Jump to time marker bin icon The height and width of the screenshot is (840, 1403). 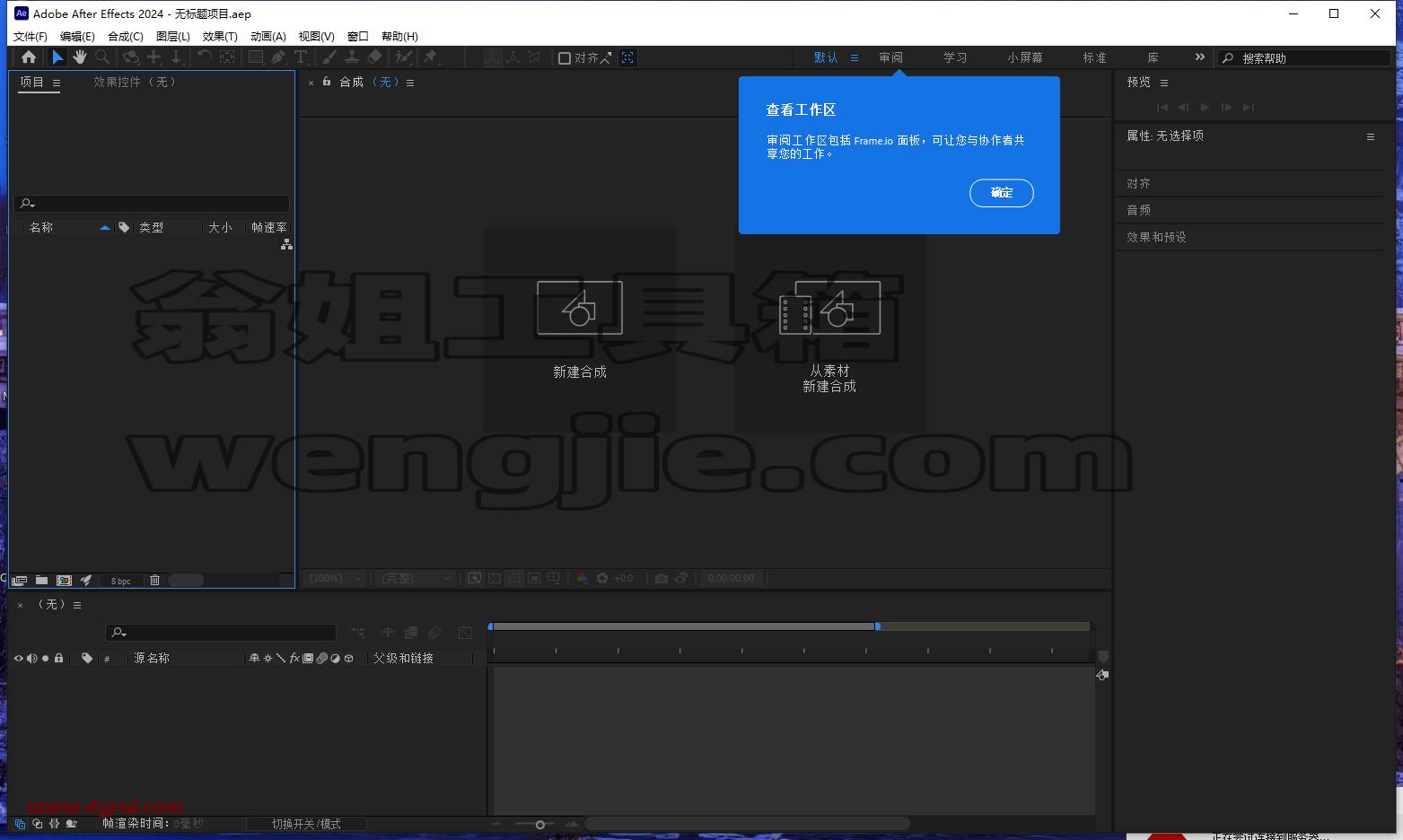click(x=1103, y=657)
